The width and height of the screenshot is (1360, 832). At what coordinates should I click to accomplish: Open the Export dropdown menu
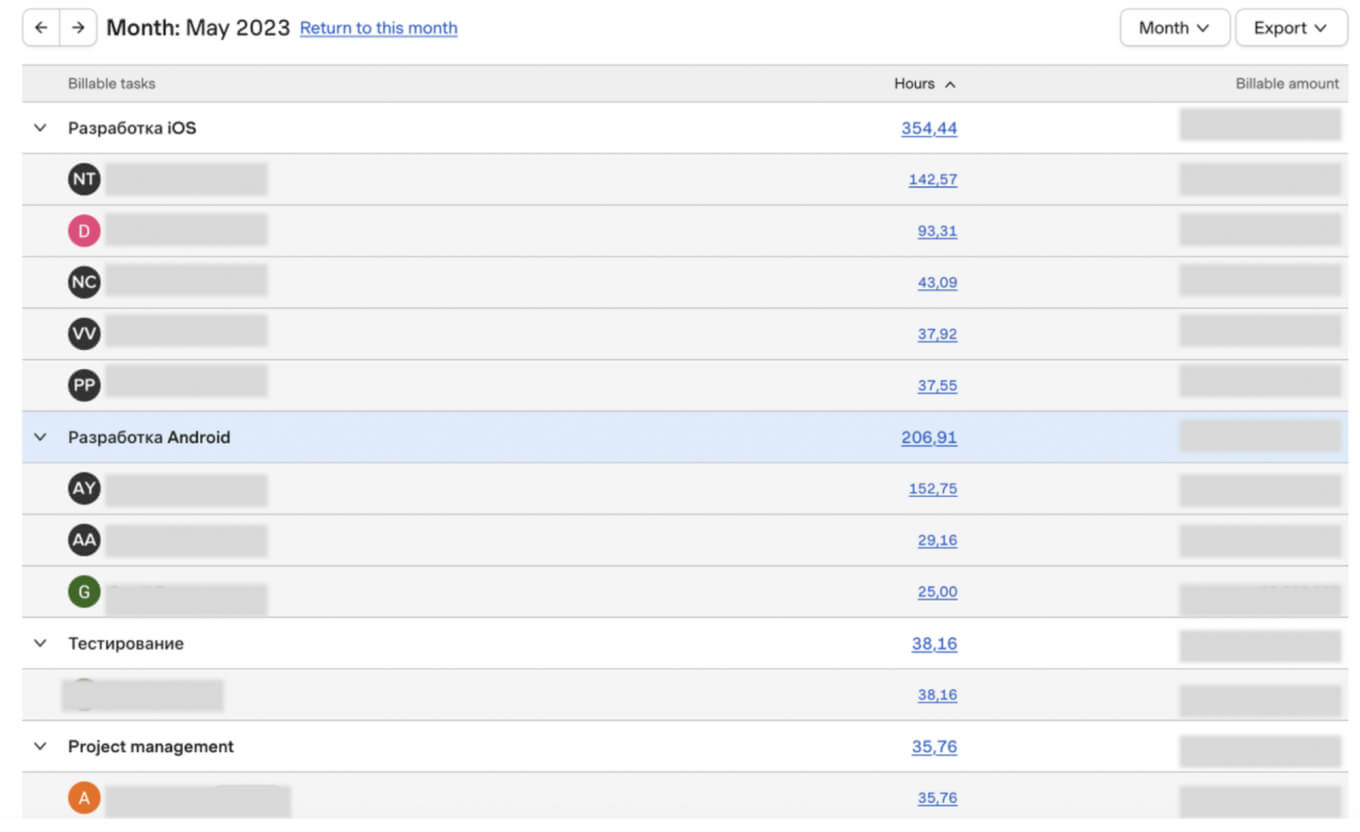[x=1290, y=28]
